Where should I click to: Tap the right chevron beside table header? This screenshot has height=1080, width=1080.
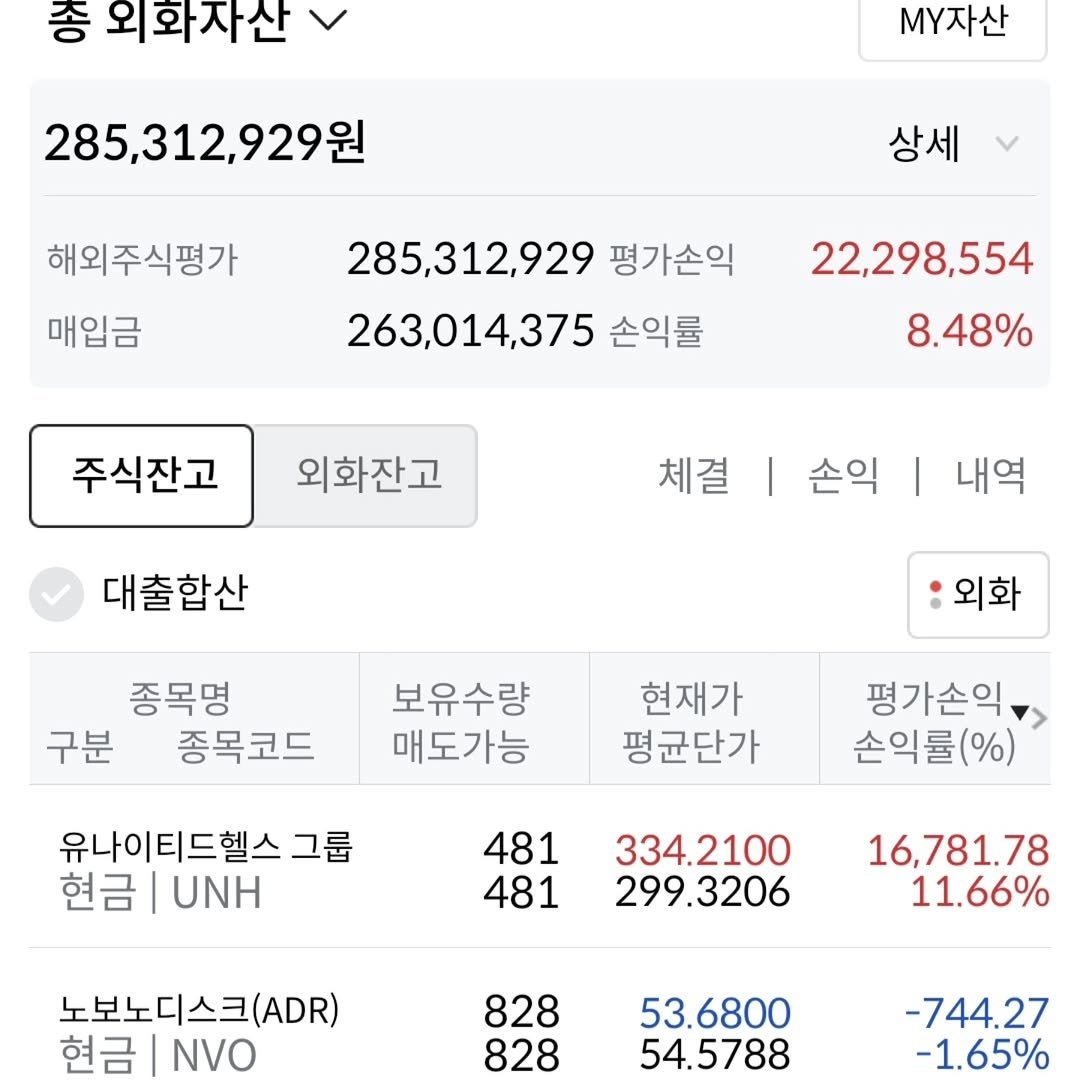coord(1040,718)
